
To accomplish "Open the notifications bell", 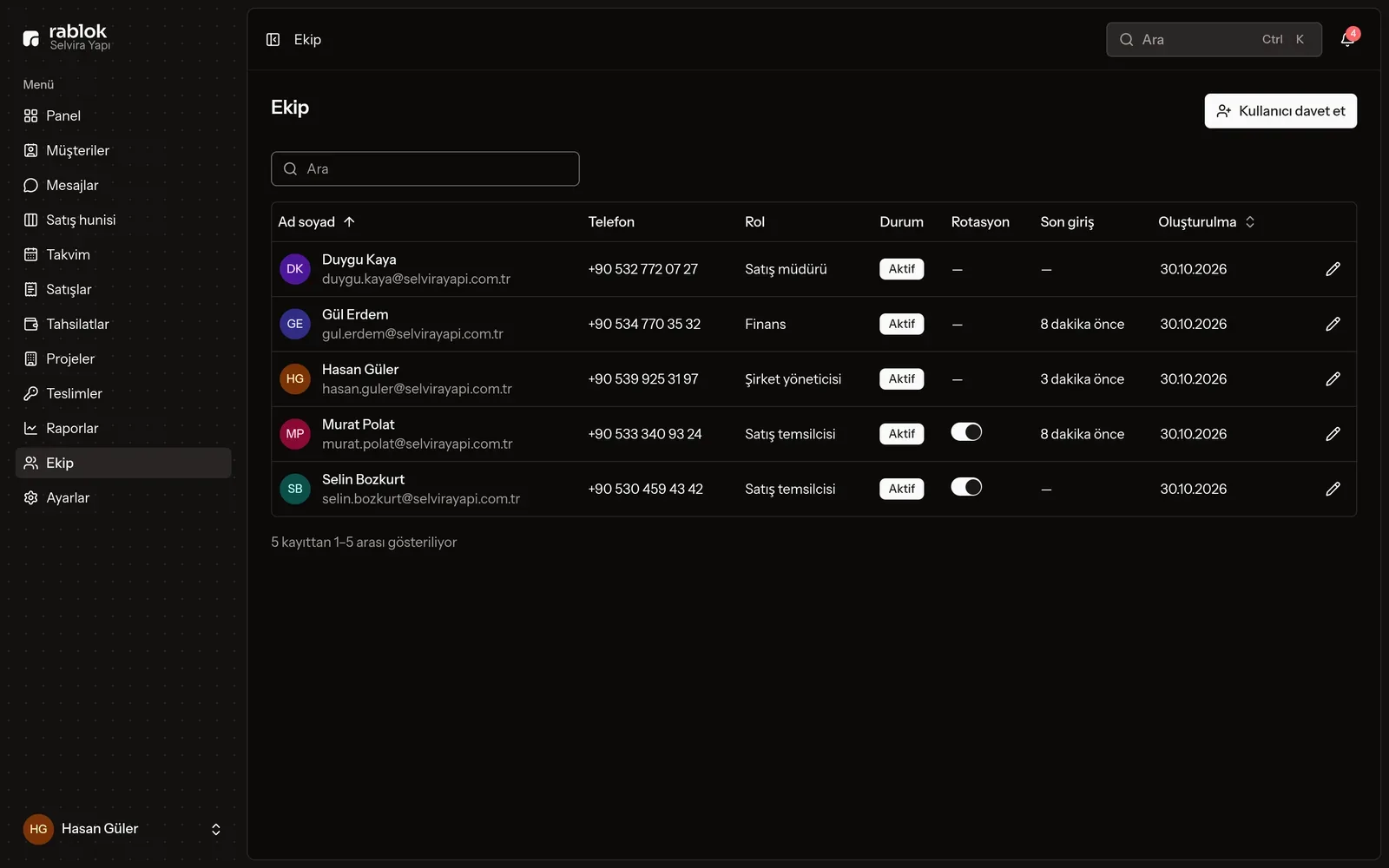I will pos(1347,39).
